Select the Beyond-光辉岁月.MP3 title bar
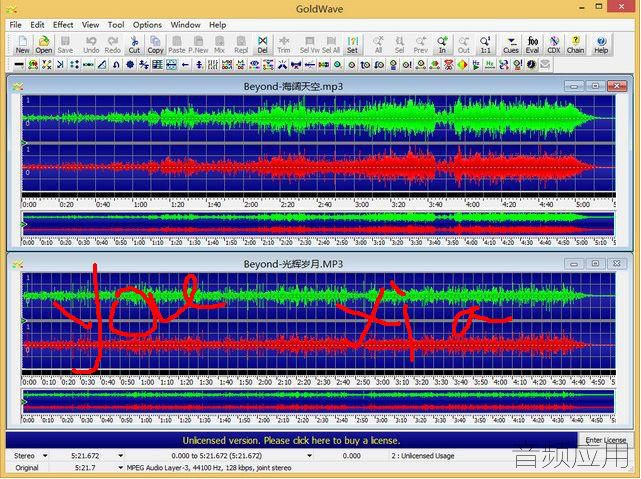 click(x=293, y=264)
